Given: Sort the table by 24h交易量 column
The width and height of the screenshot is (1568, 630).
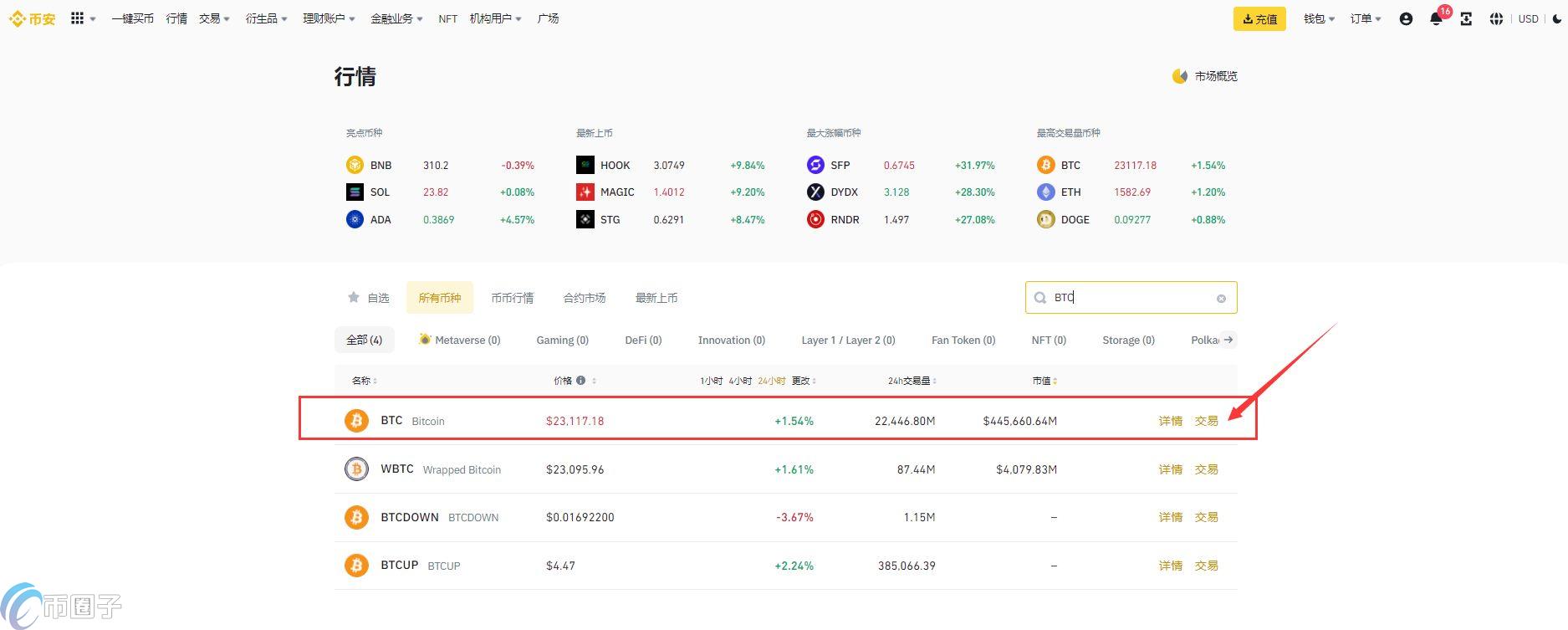Looking at the screenshot, I should click(x=912, y=381).
